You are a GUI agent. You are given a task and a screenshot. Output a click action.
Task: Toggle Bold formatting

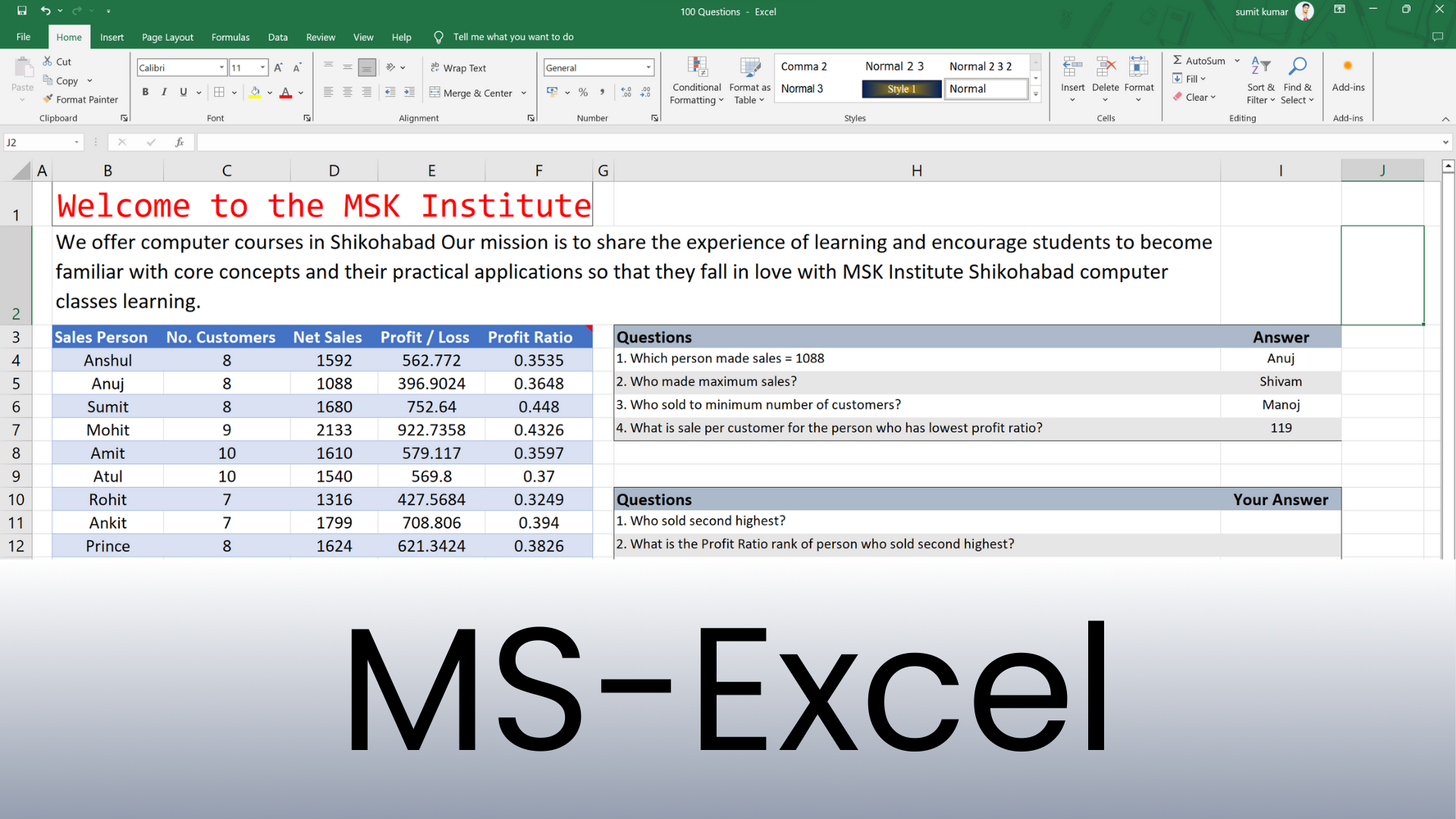(x=145, y=93)
